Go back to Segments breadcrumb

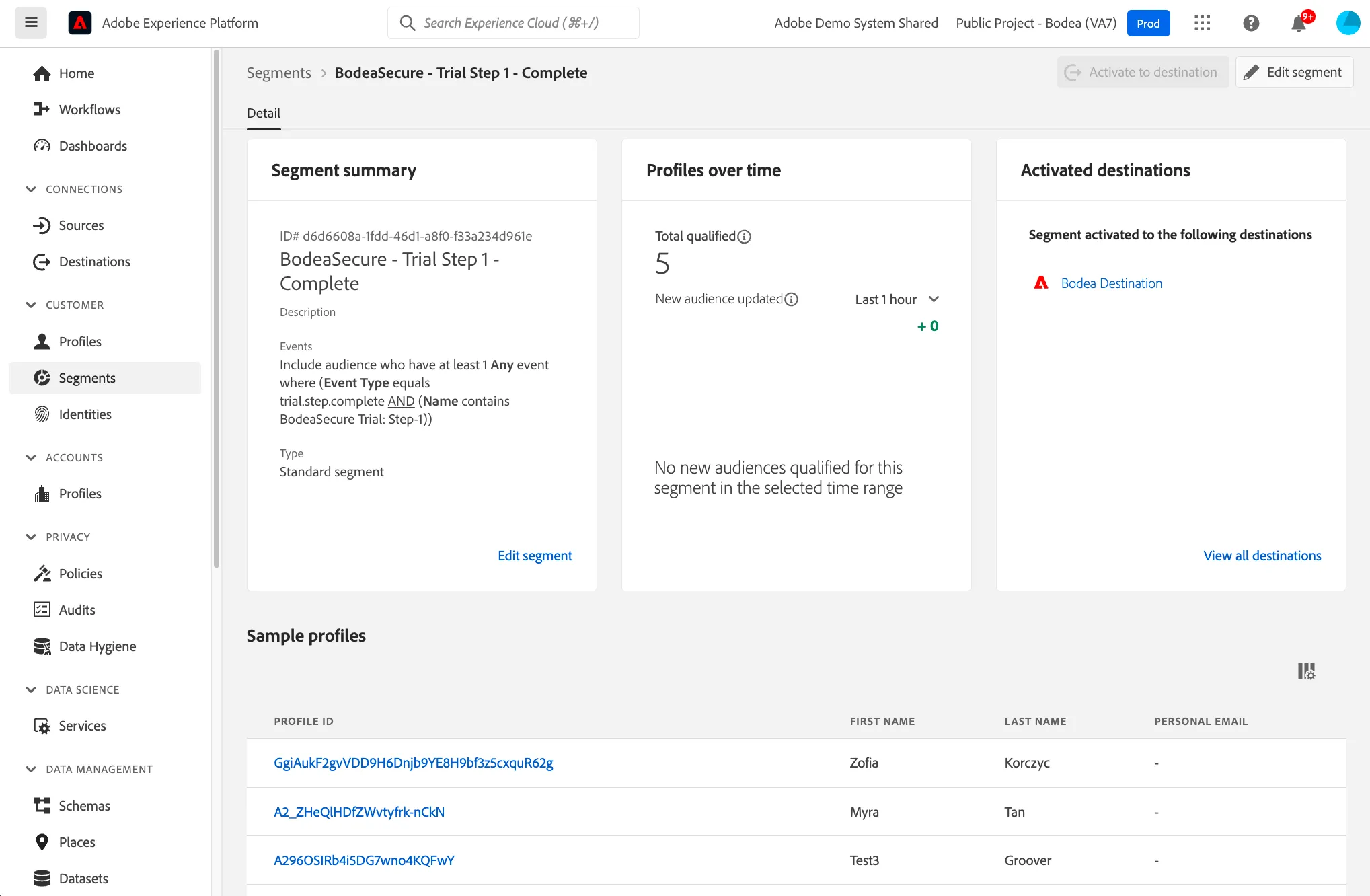click(x=278, y=73)
